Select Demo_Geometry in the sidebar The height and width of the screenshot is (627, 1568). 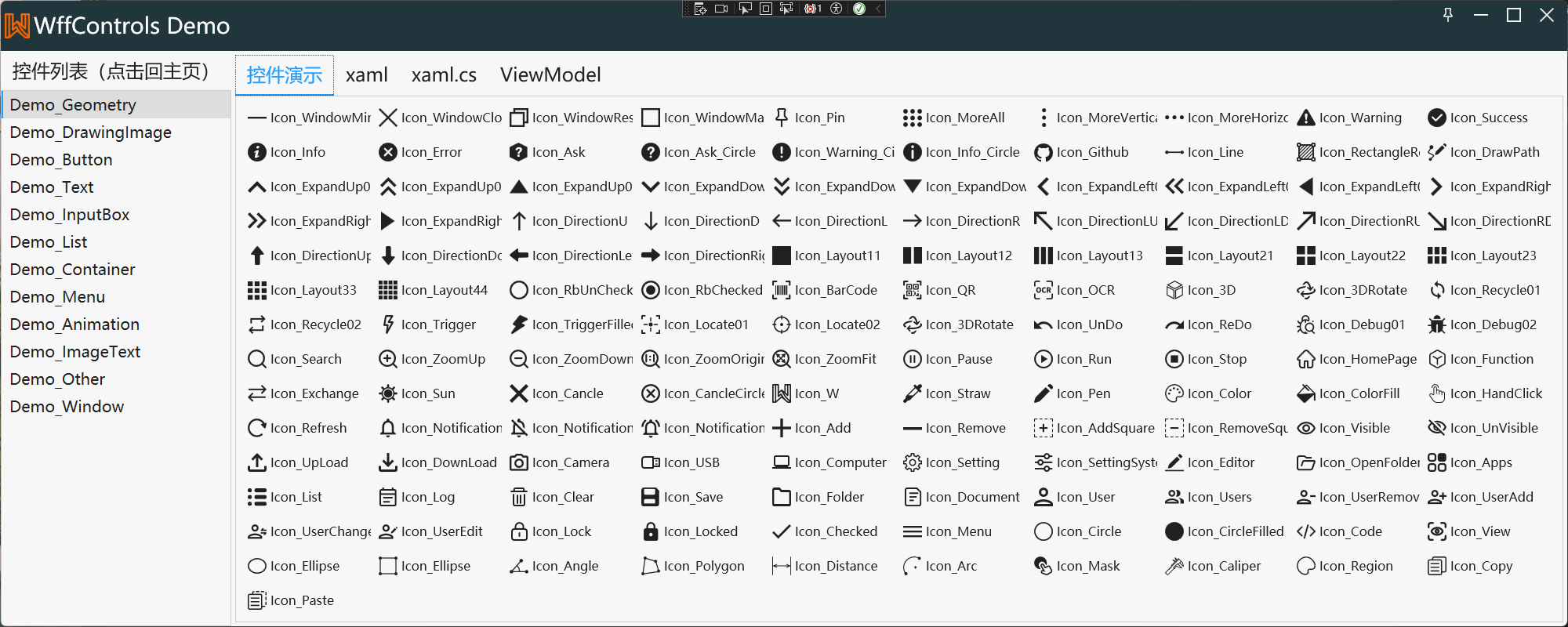116,105
